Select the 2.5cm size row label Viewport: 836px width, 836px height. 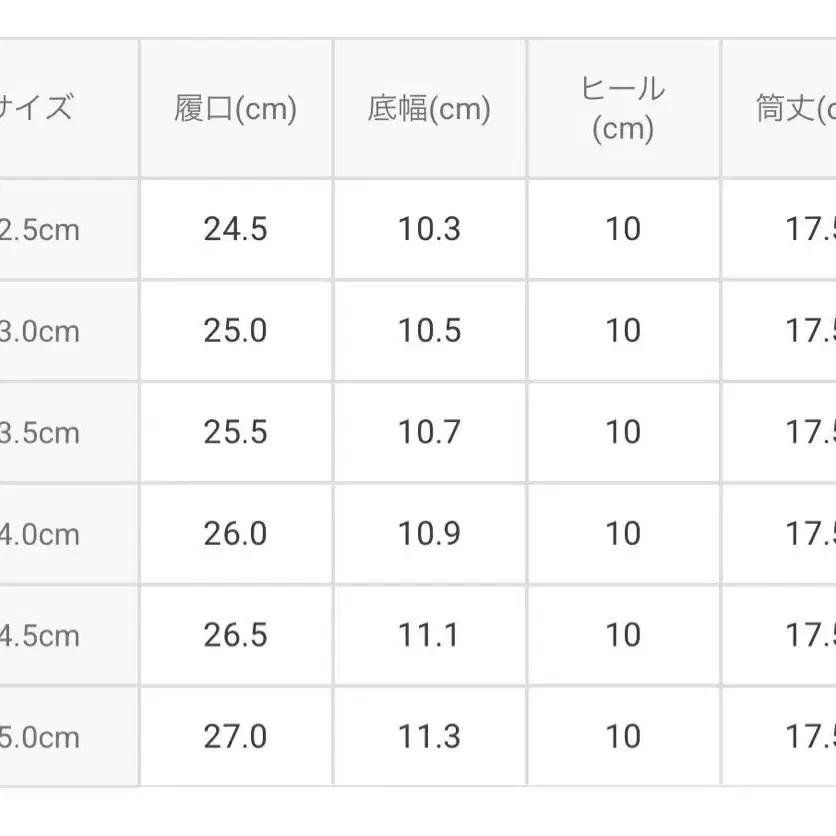click(40, 230)
